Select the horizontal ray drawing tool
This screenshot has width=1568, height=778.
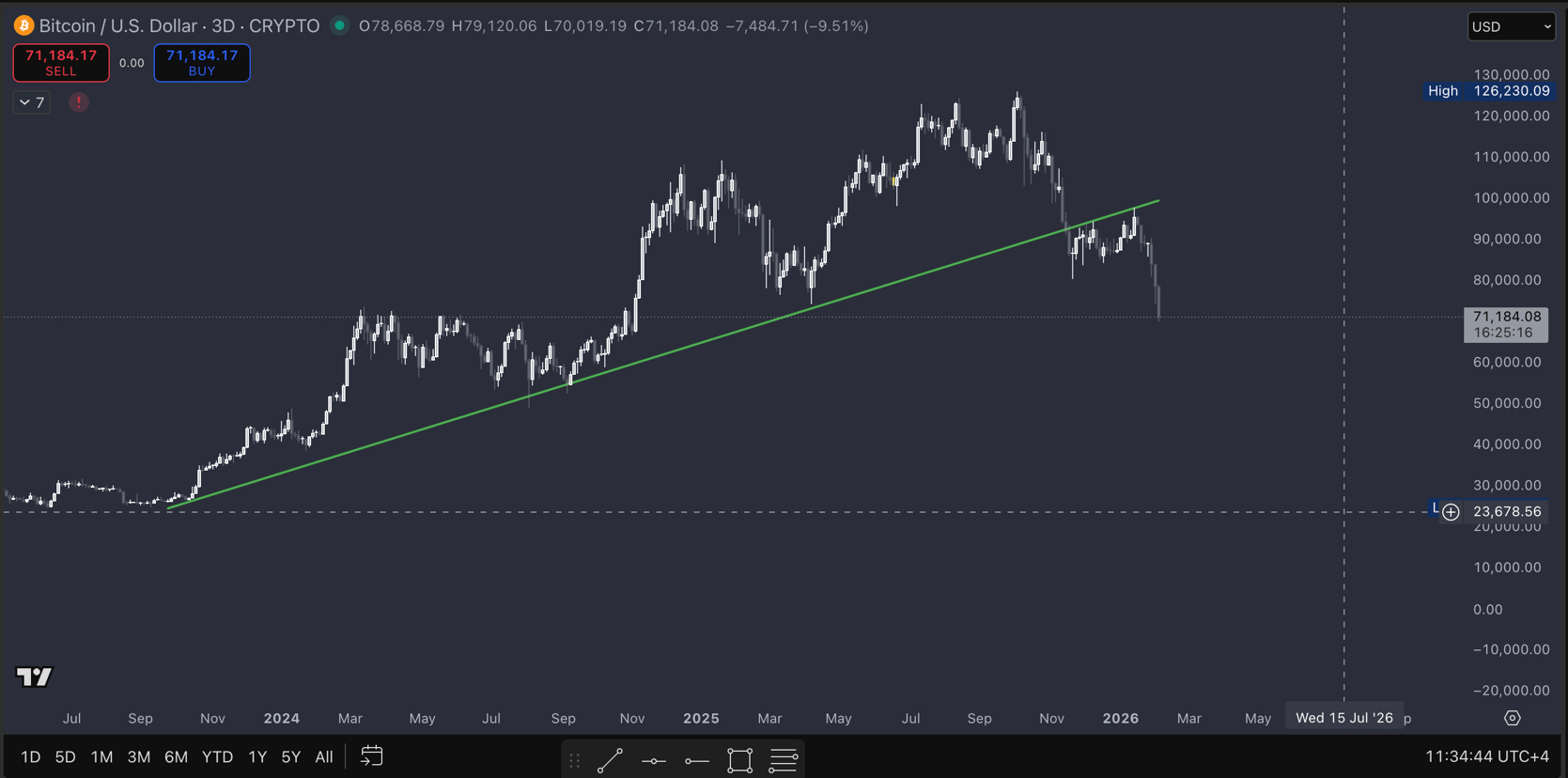[696, 760]
